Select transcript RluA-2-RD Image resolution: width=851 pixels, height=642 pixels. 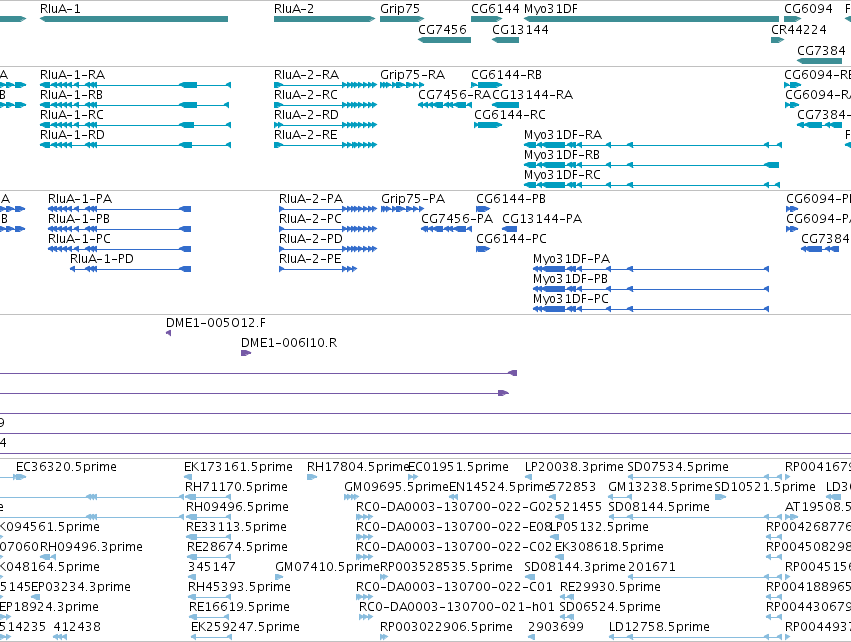(307, 115)
